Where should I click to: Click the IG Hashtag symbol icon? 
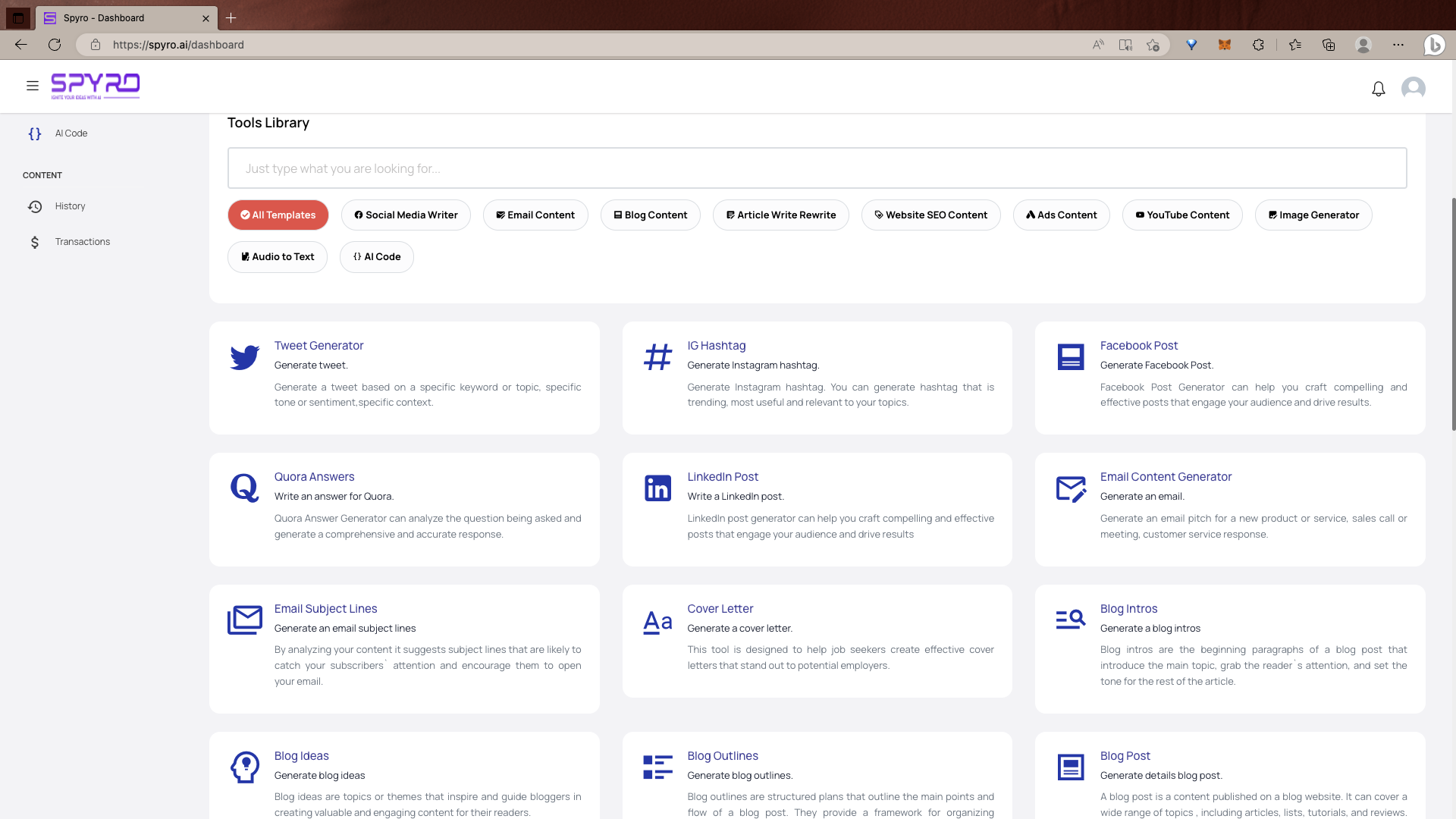pos(657,357)
